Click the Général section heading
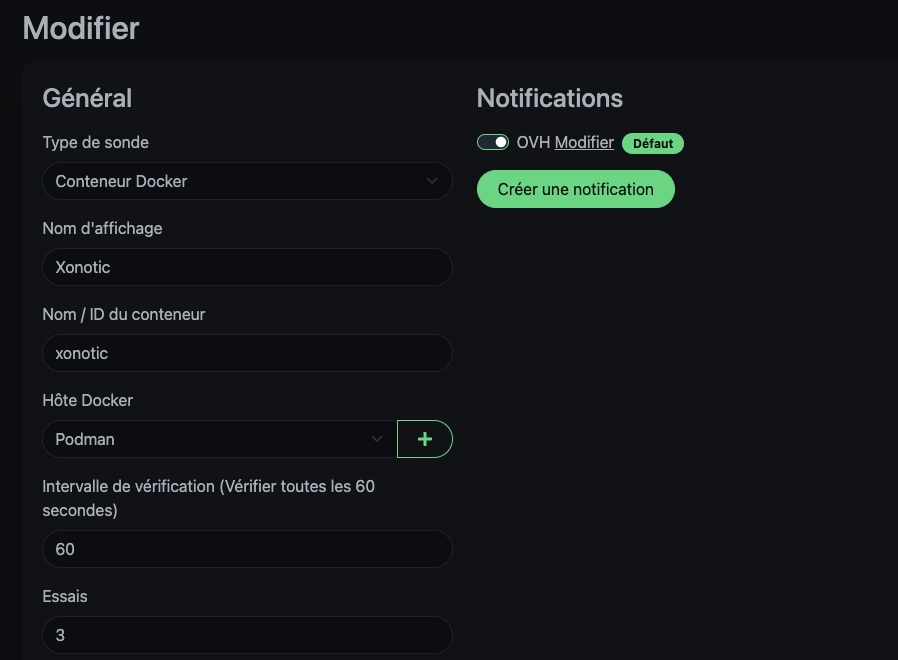Image resolution: width=898 pixels, height=660 pixels. tap(87, 98)
